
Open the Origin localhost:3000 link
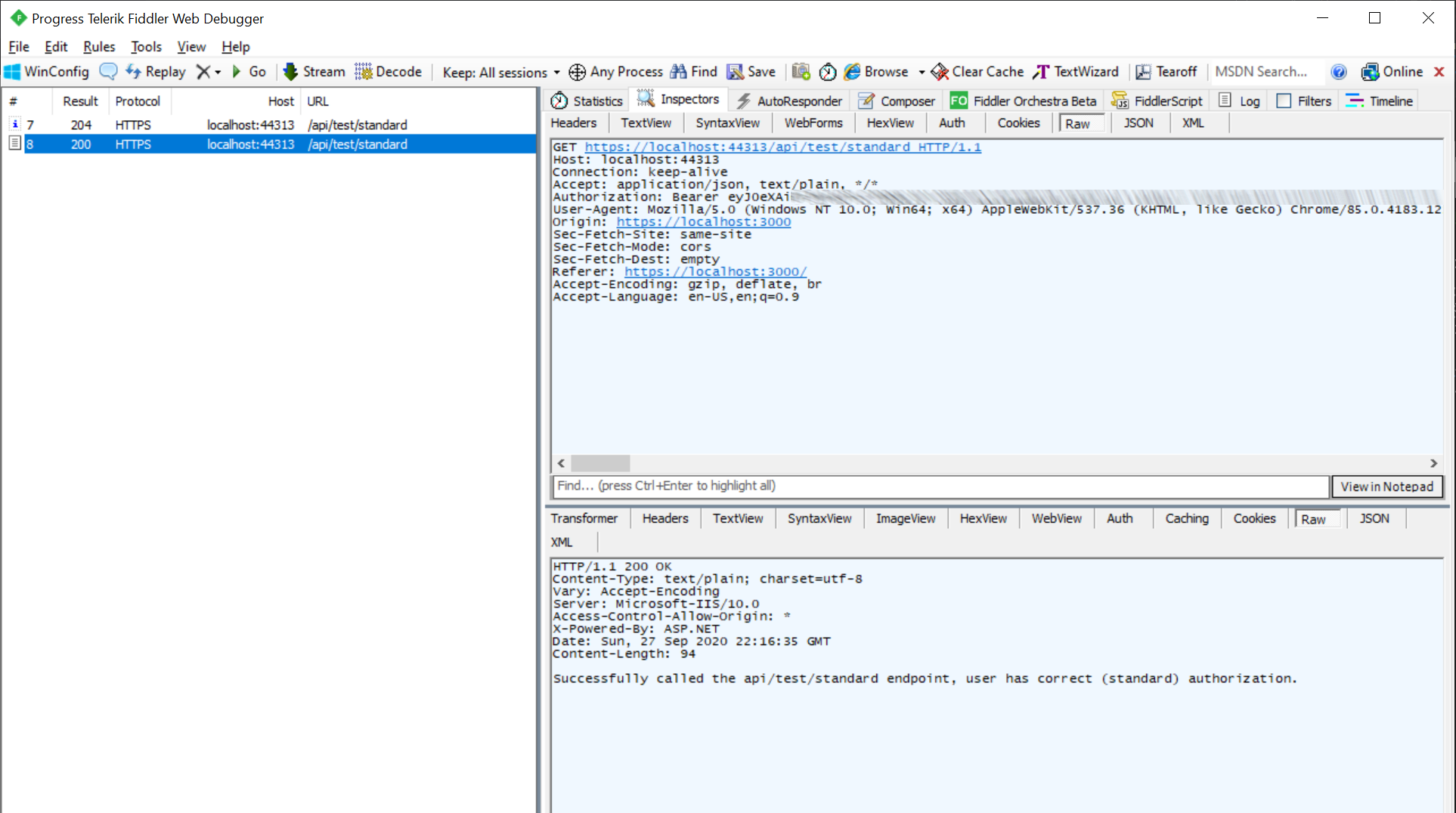point(704,222)
